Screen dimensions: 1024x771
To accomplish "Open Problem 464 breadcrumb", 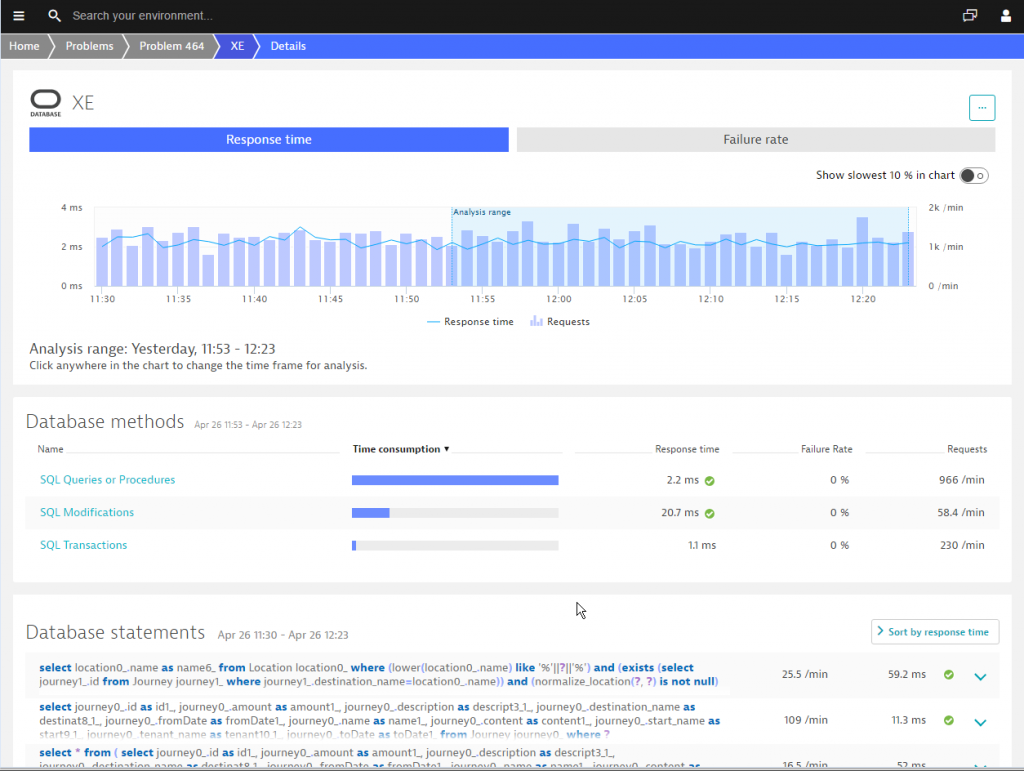I will click(x=172, y=46).
